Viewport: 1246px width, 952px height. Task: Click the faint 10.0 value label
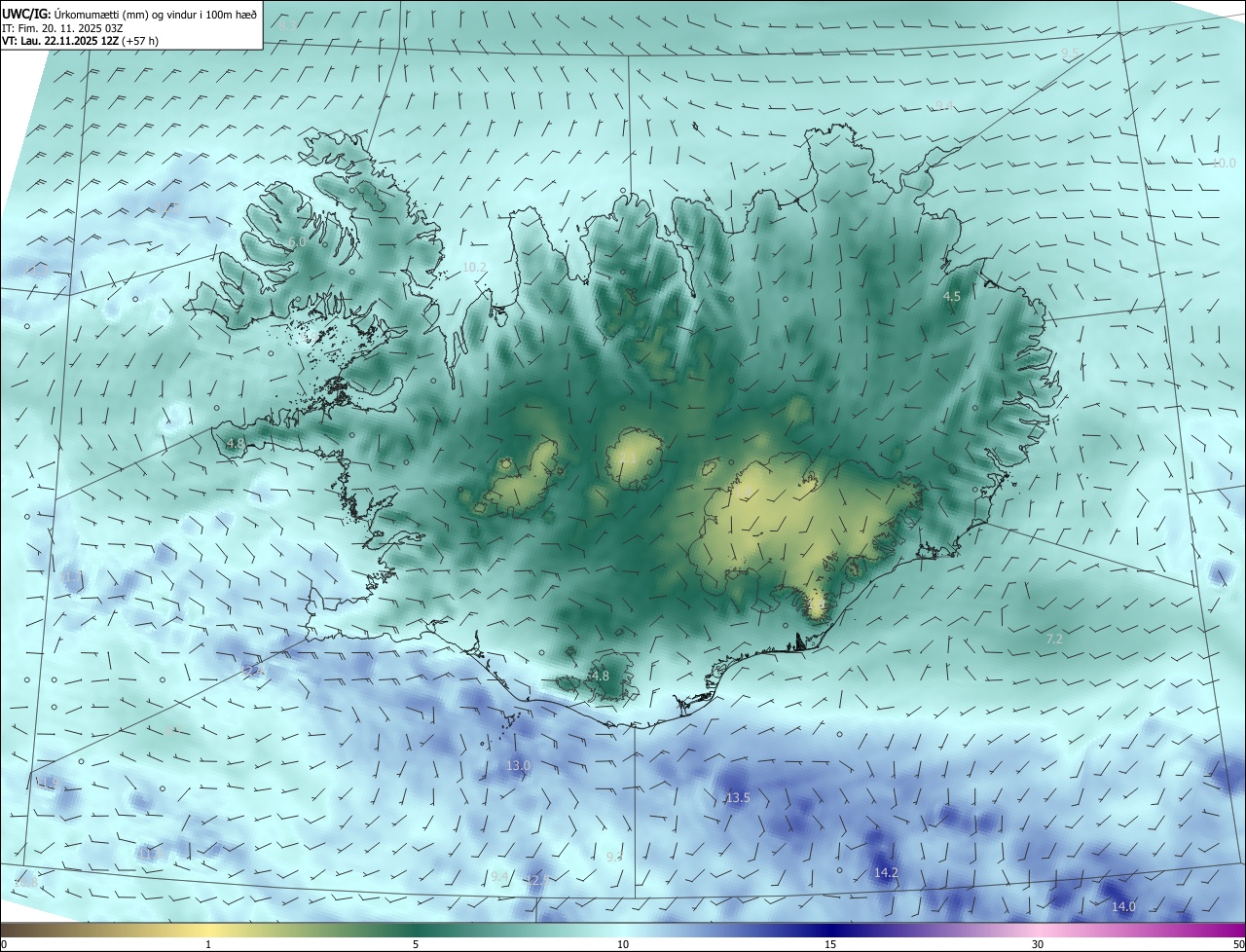pos(1224,164)
